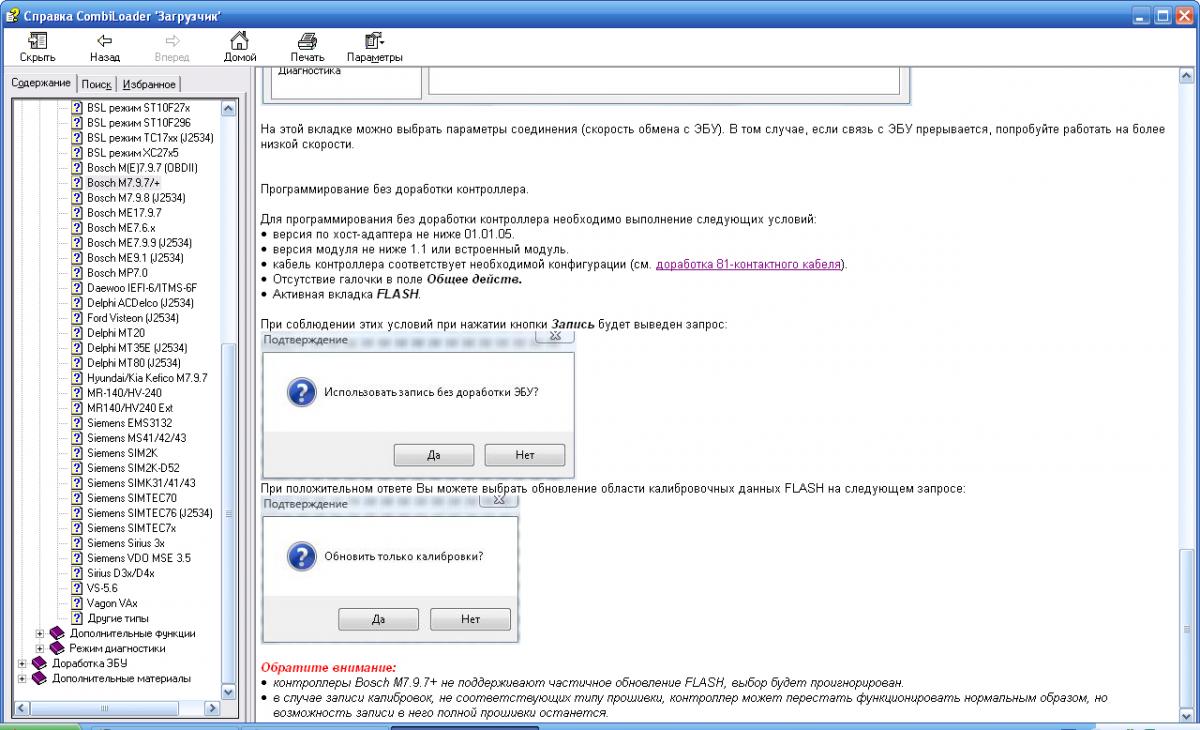
Task: Open Daewoo IEFI-6/ITMS-6F topic
Action: tap(142, 287)
